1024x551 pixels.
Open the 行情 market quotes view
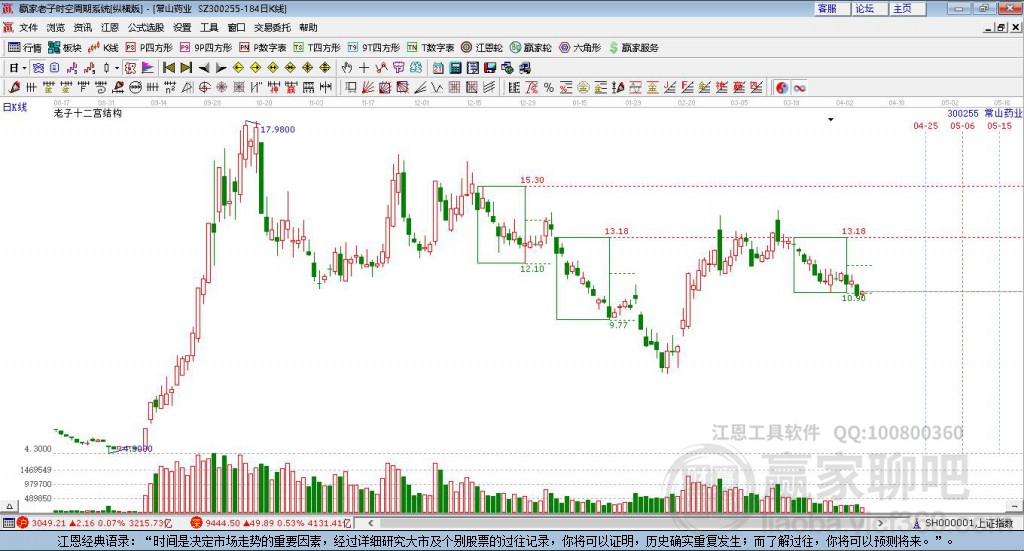pyautogui.click(x=25, y=48)
